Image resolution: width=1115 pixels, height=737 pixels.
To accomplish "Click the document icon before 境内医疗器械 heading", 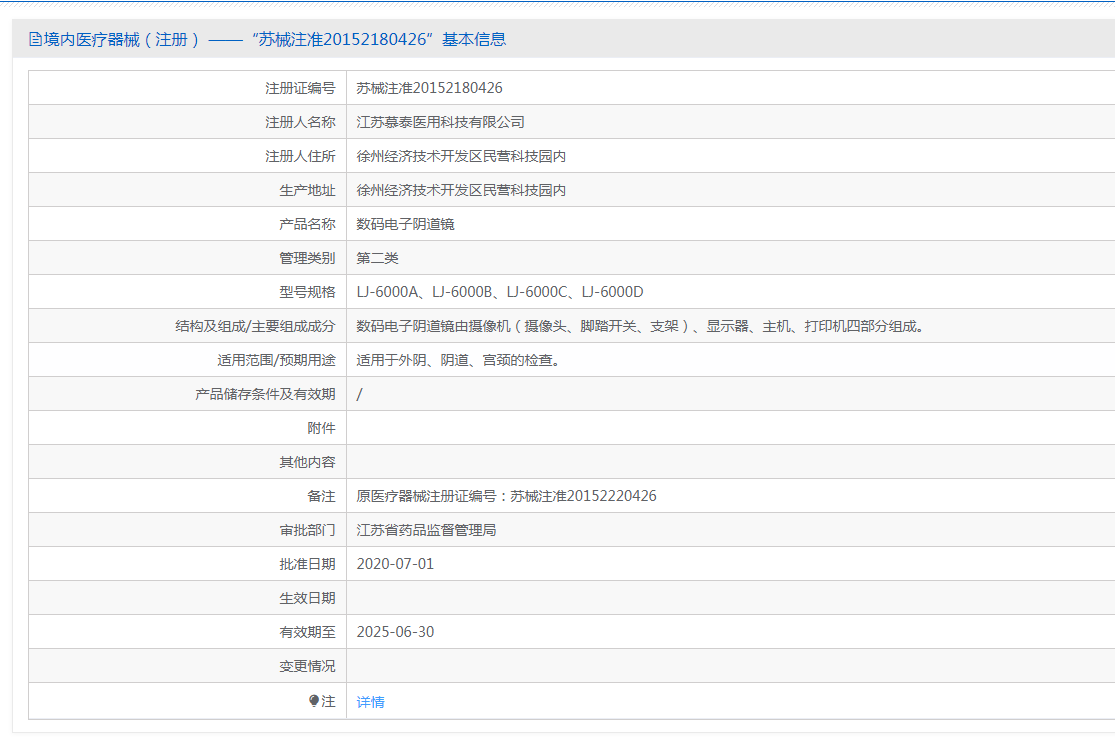I will coord(35,40).
